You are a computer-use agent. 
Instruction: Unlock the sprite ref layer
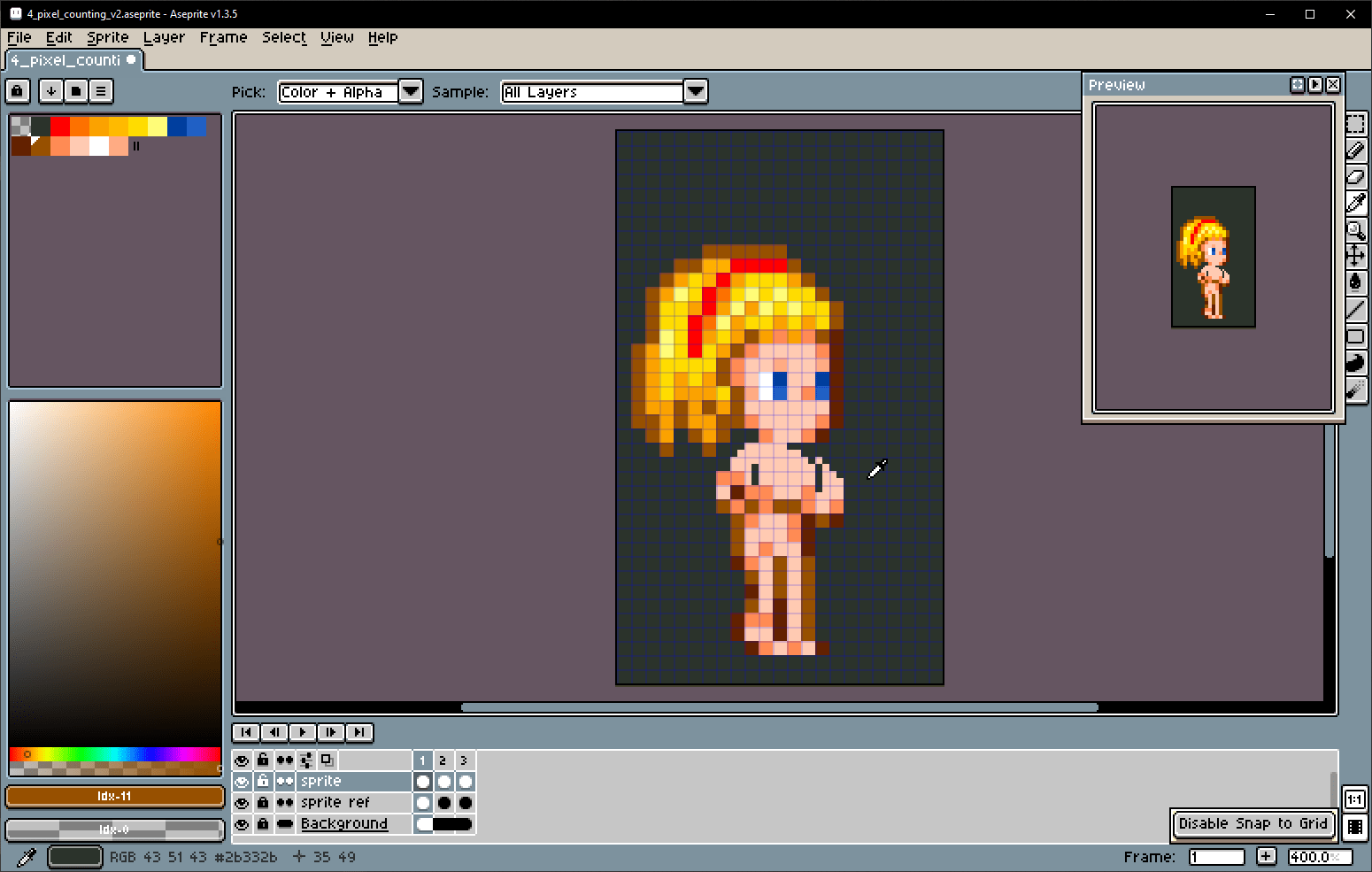pos(263,803)
